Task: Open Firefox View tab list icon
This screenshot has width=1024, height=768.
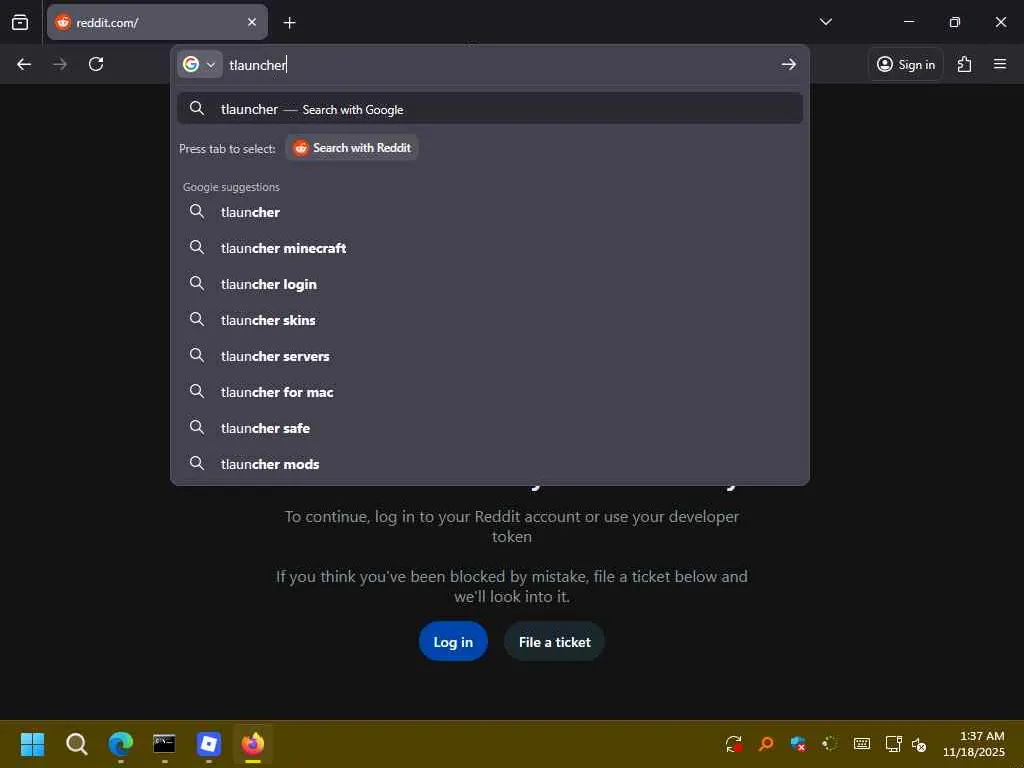Action: (20, 22)
